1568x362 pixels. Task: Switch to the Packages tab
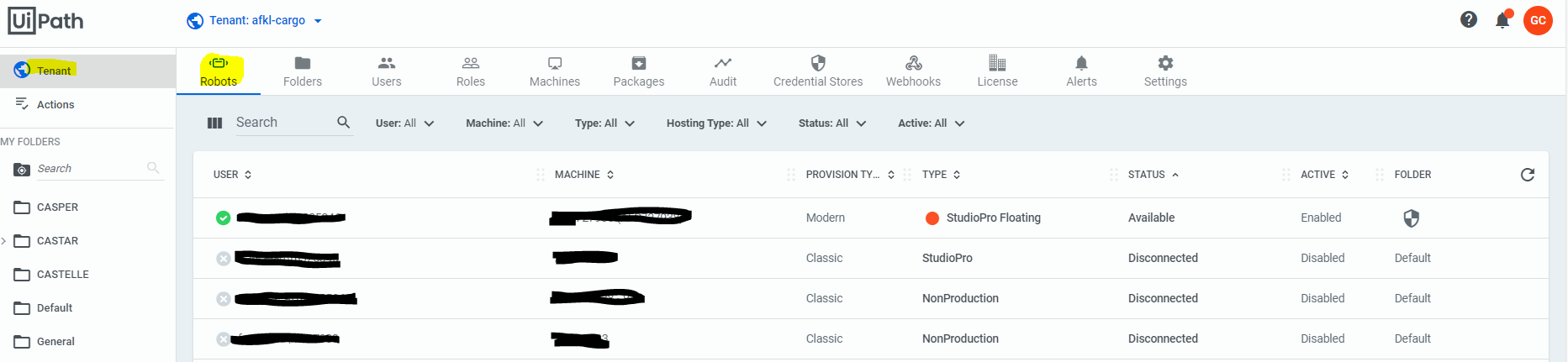tap(639, 71)
